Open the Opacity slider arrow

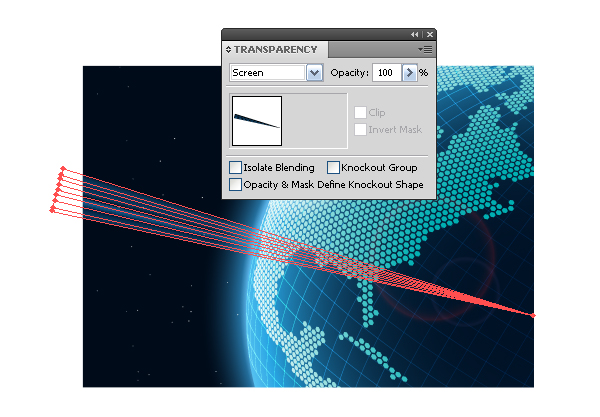coord(410,73)
